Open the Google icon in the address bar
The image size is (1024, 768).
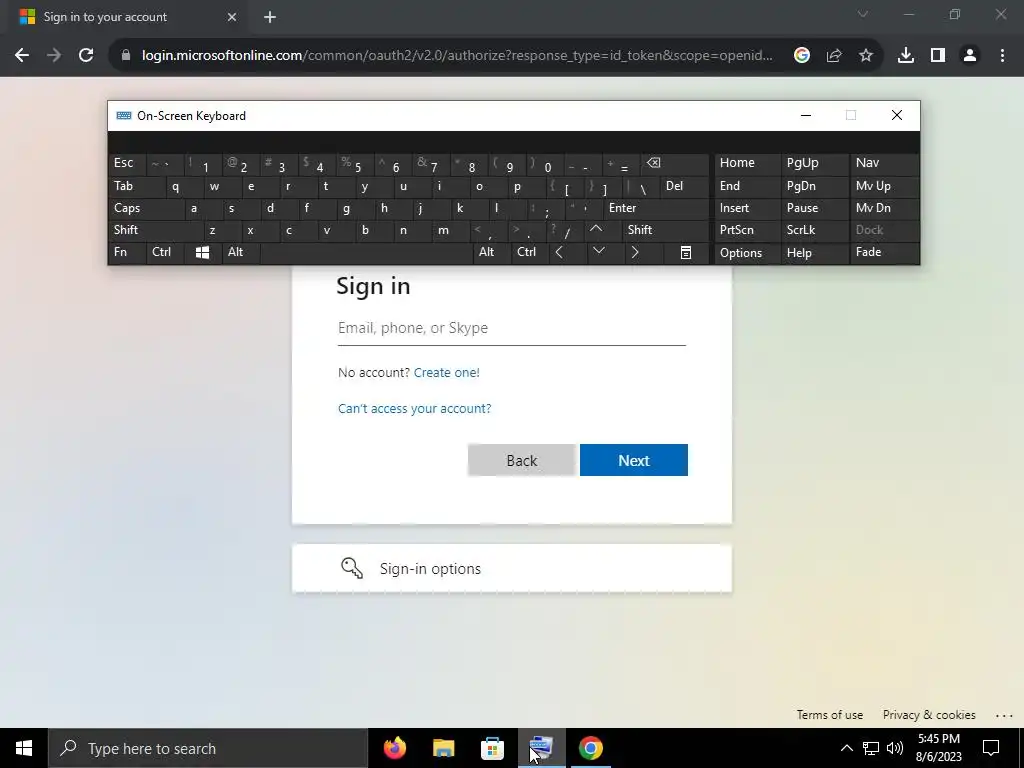click(802, 56)
